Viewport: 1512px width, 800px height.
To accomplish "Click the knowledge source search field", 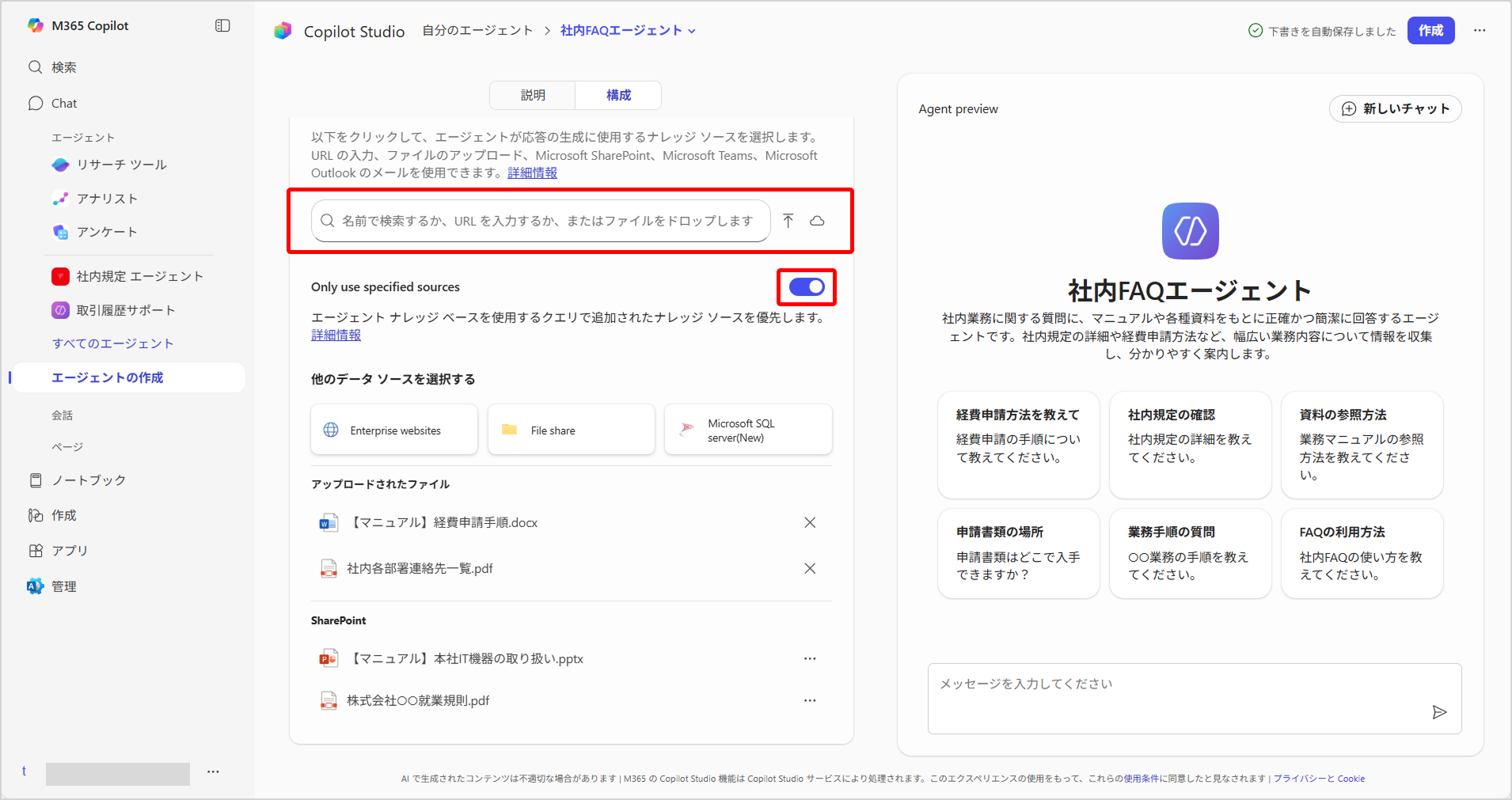I will [546, 221].
